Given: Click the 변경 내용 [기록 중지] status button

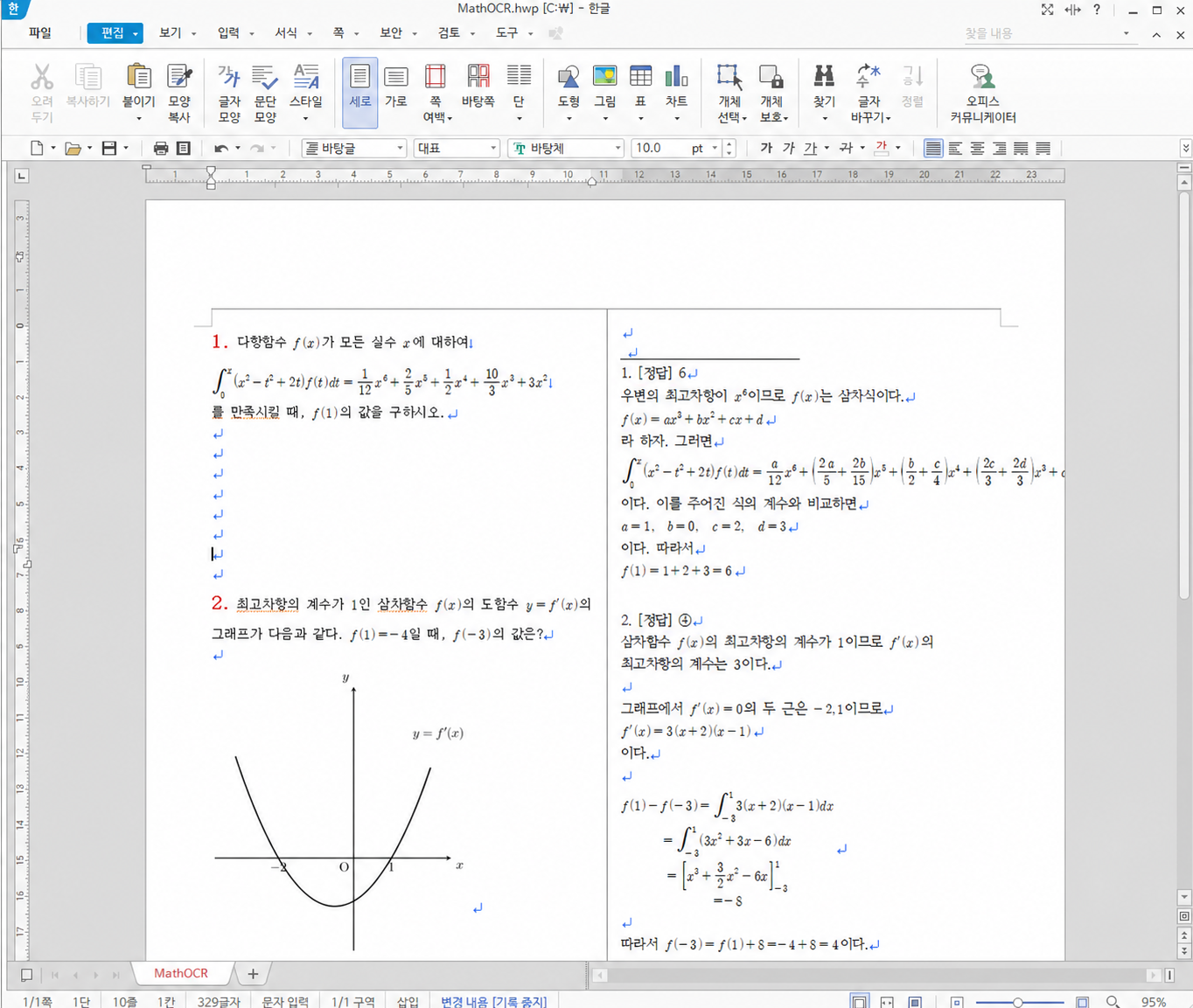Looking at the screenshot, I should tap(493, 1001).
